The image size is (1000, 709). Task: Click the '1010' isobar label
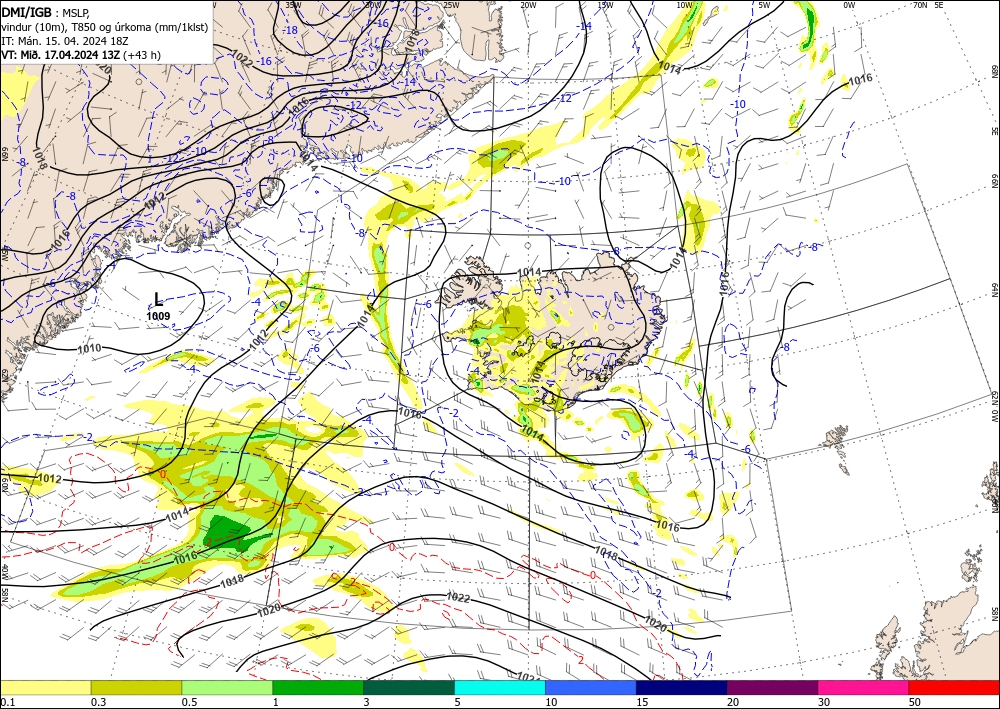click(x=89, y=348)
